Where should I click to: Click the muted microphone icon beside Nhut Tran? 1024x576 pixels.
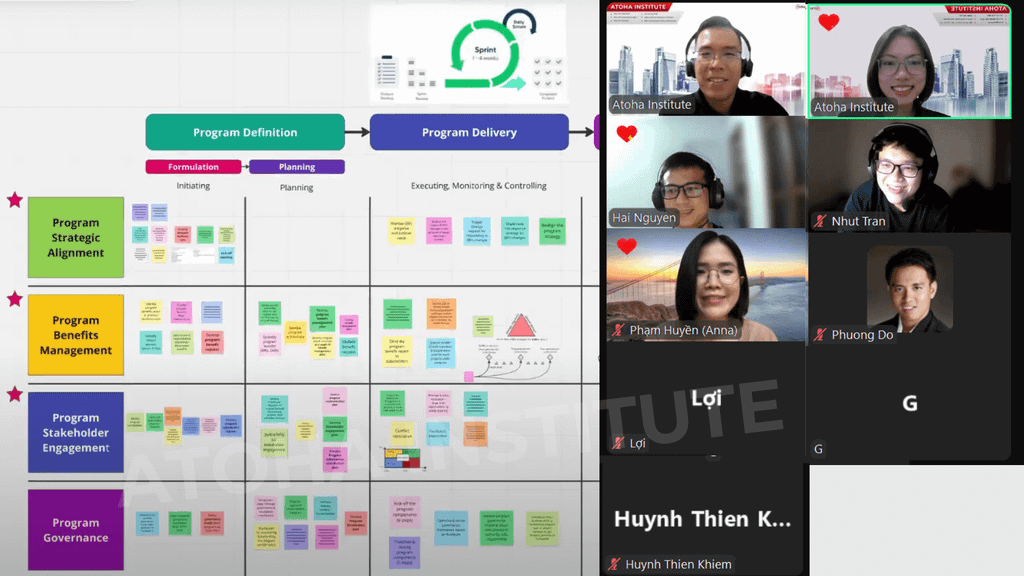point(820,221)
